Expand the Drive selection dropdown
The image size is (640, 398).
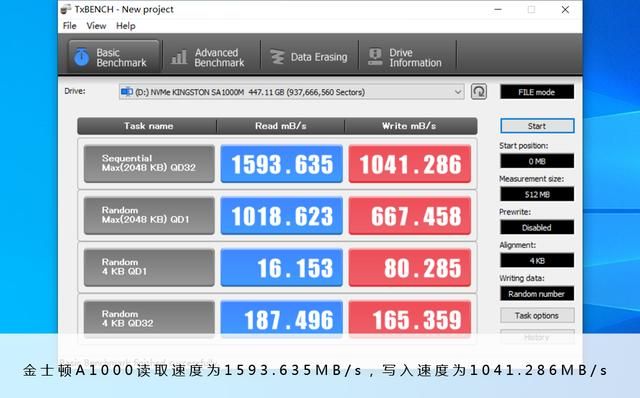458,92
